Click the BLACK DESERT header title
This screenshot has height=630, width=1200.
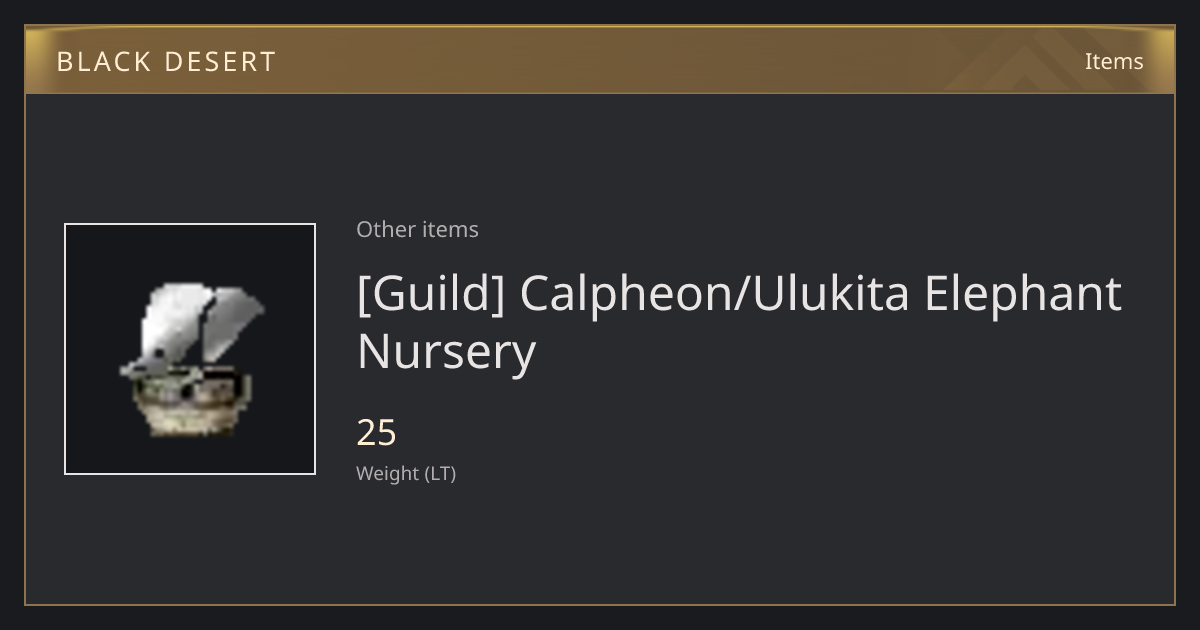coord(166,62)
